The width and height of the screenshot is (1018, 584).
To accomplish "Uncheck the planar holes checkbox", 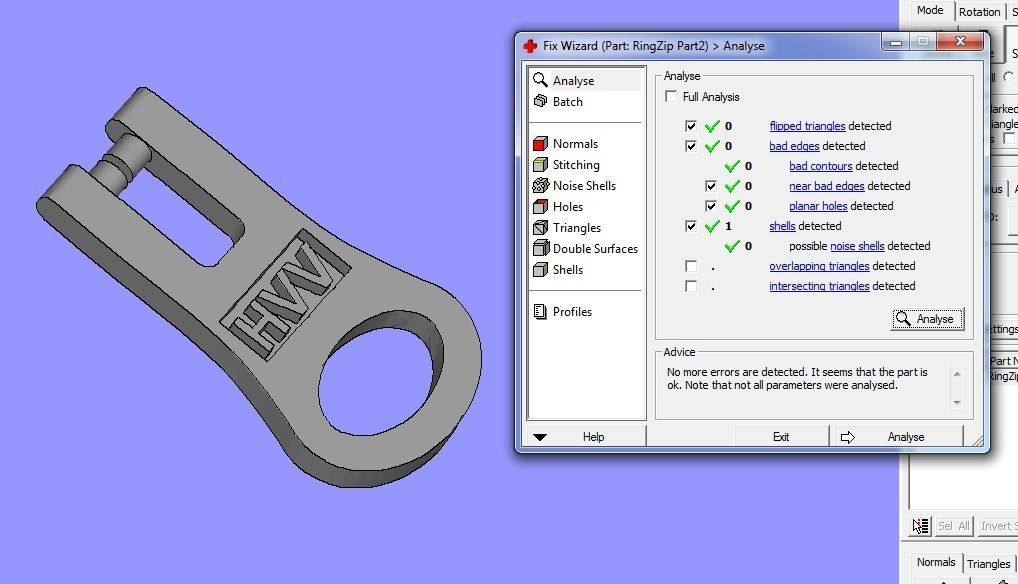I will pos(711,206).
